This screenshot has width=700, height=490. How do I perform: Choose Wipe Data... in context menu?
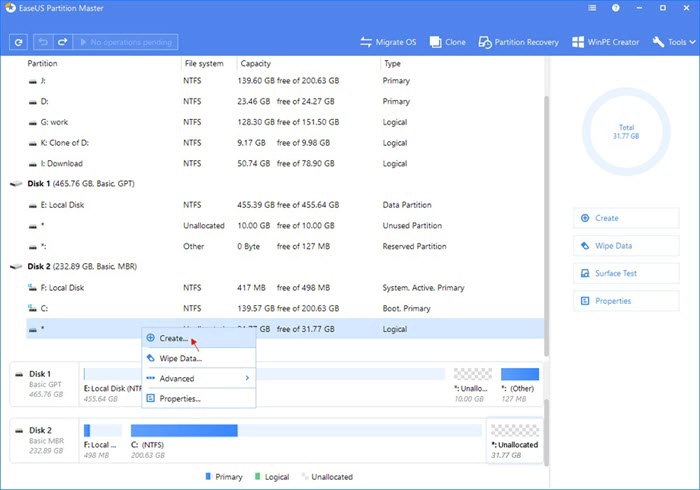click(199, 358)
